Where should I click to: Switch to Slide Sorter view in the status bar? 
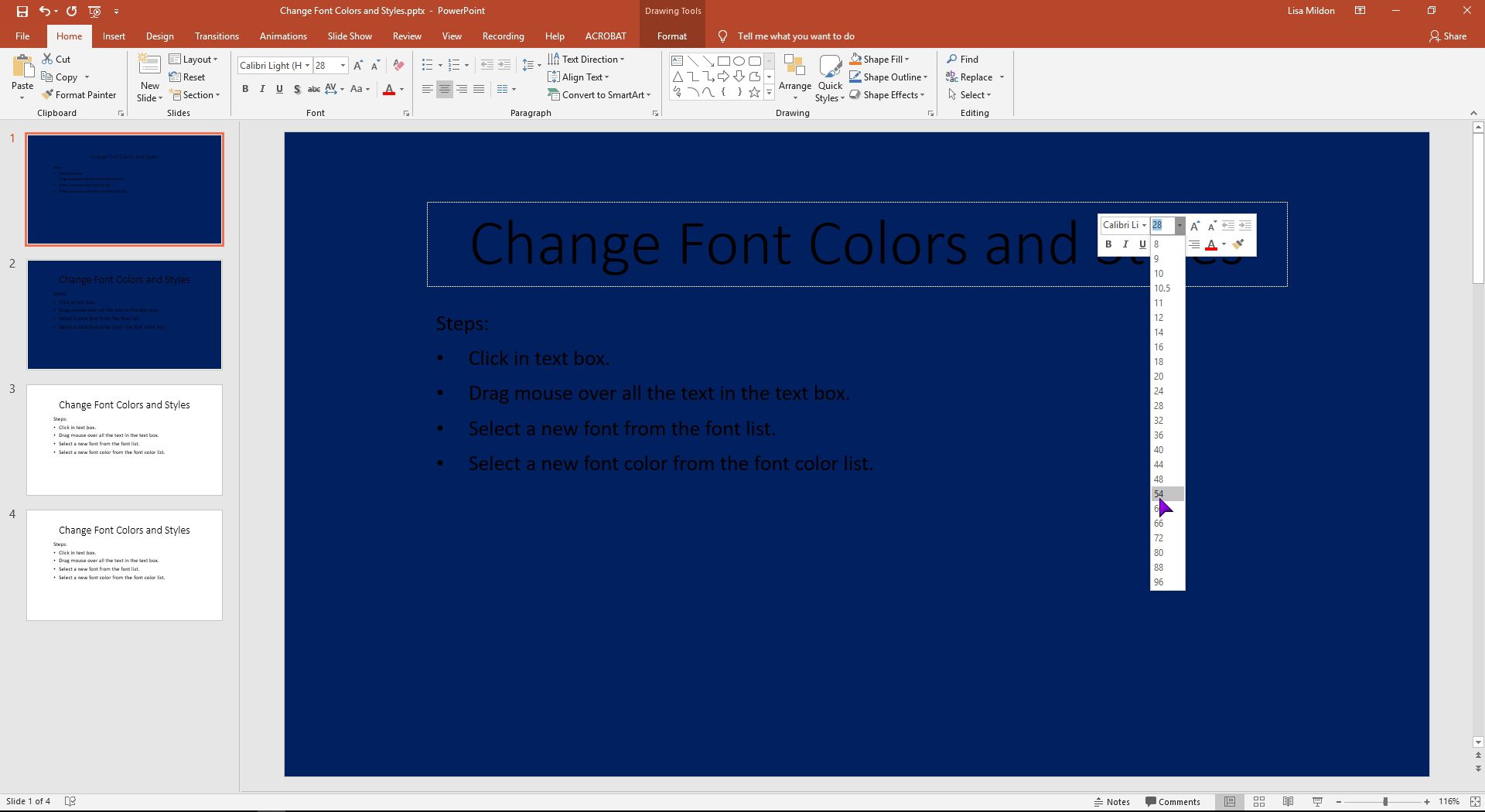click(1259, 802)
